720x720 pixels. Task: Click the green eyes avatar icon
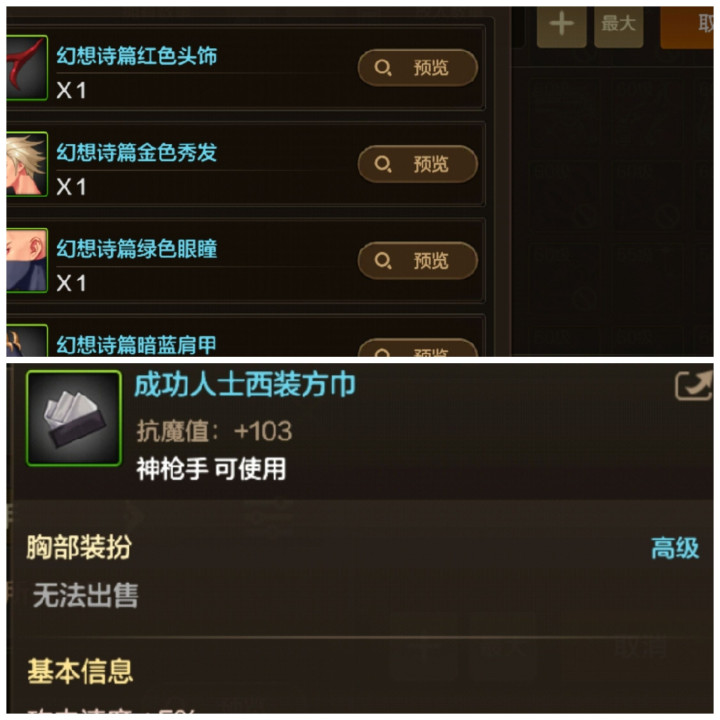click(27, 260)
